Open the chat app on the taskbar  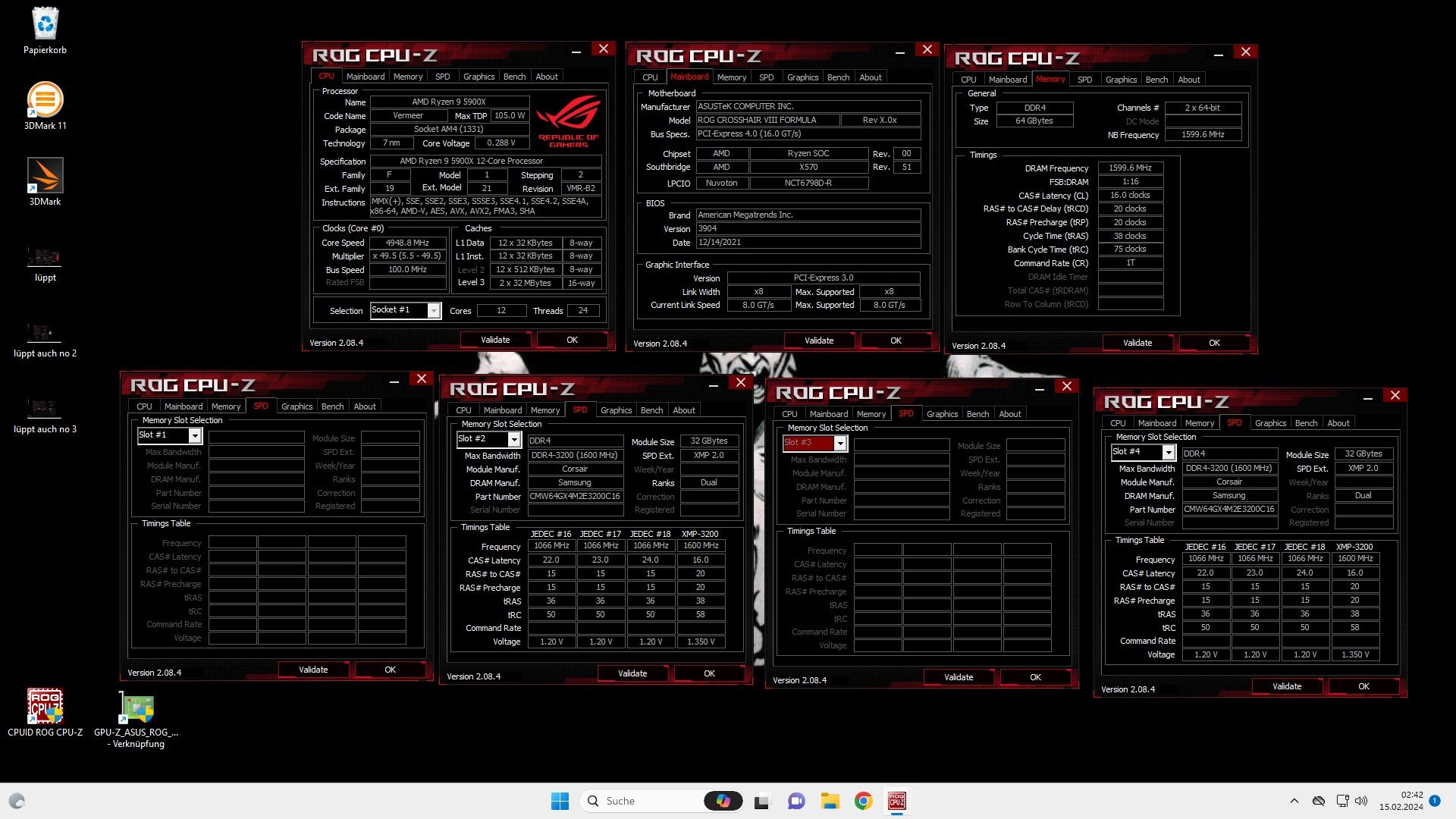click(796, 801)
